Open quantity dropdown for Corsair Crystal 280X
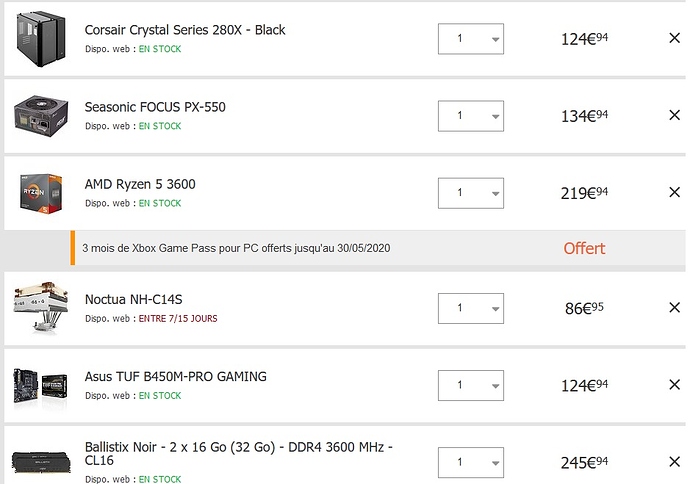This screenshot has height=484, width=690. pos(471,39)
